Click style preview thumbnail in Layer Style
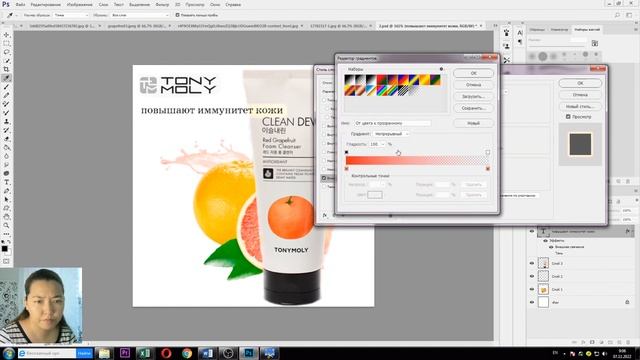Viewport: 640px width, 360px height. pos(580,144)
